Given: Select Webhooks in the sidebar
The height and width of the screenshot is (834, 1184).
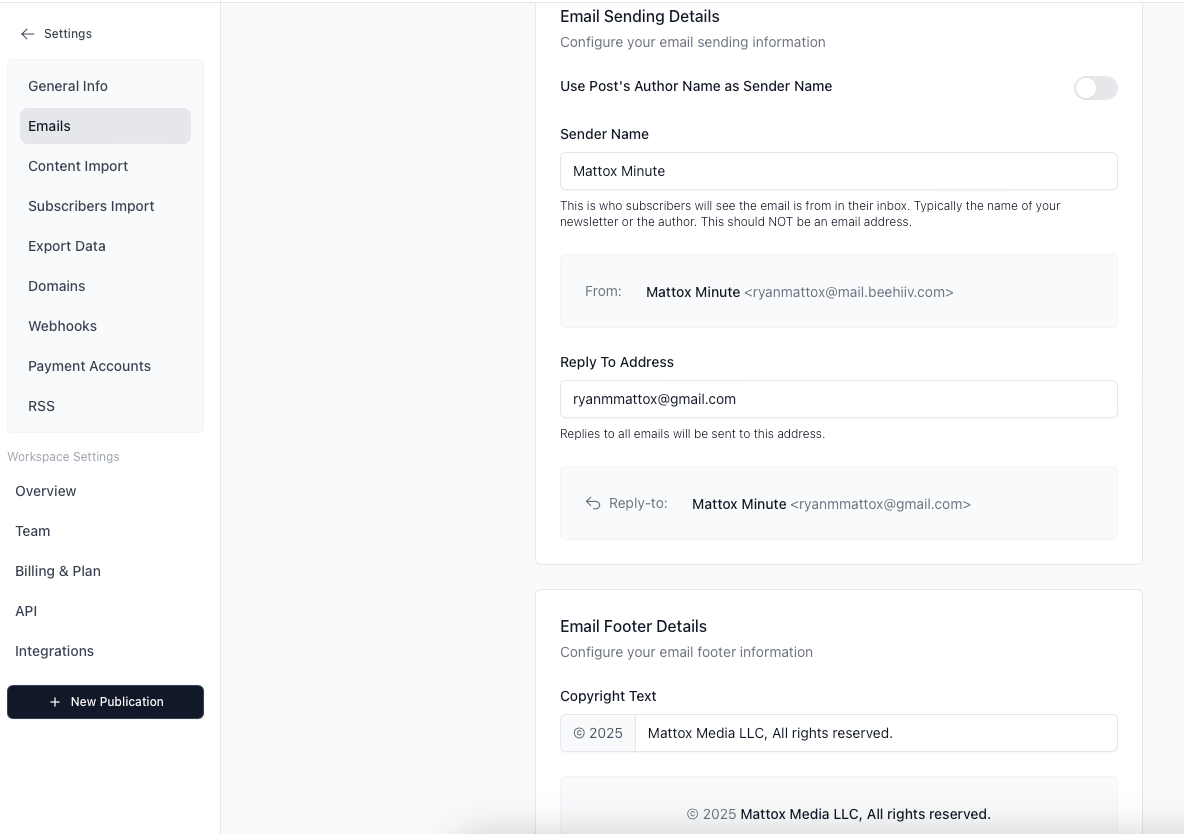Looking at the screenshot, I should coord(62,326).
